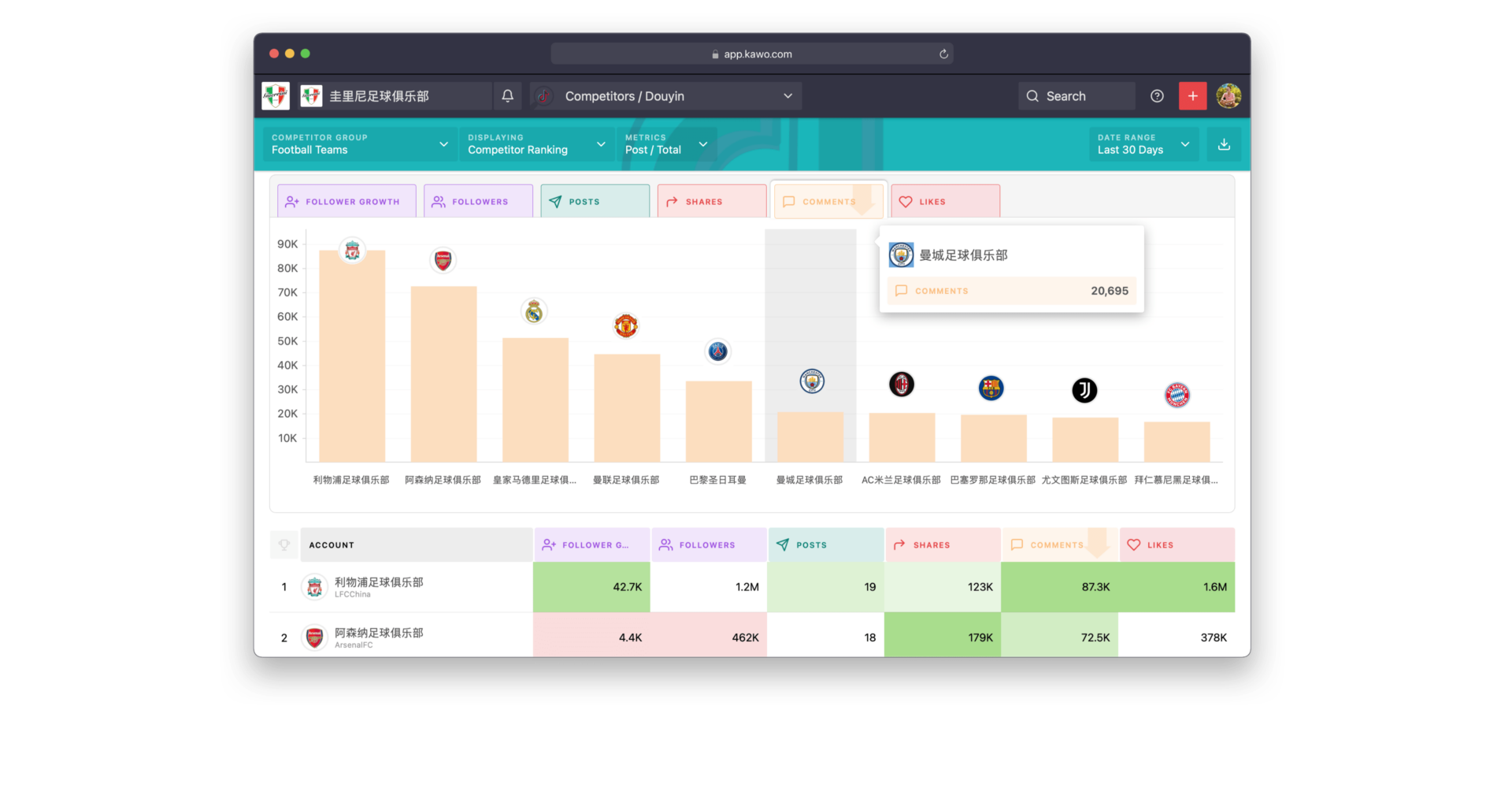The width and height of the screenshot is (1512, 788).
Task: Toggle the Shares metric filter
Action: 710,201
